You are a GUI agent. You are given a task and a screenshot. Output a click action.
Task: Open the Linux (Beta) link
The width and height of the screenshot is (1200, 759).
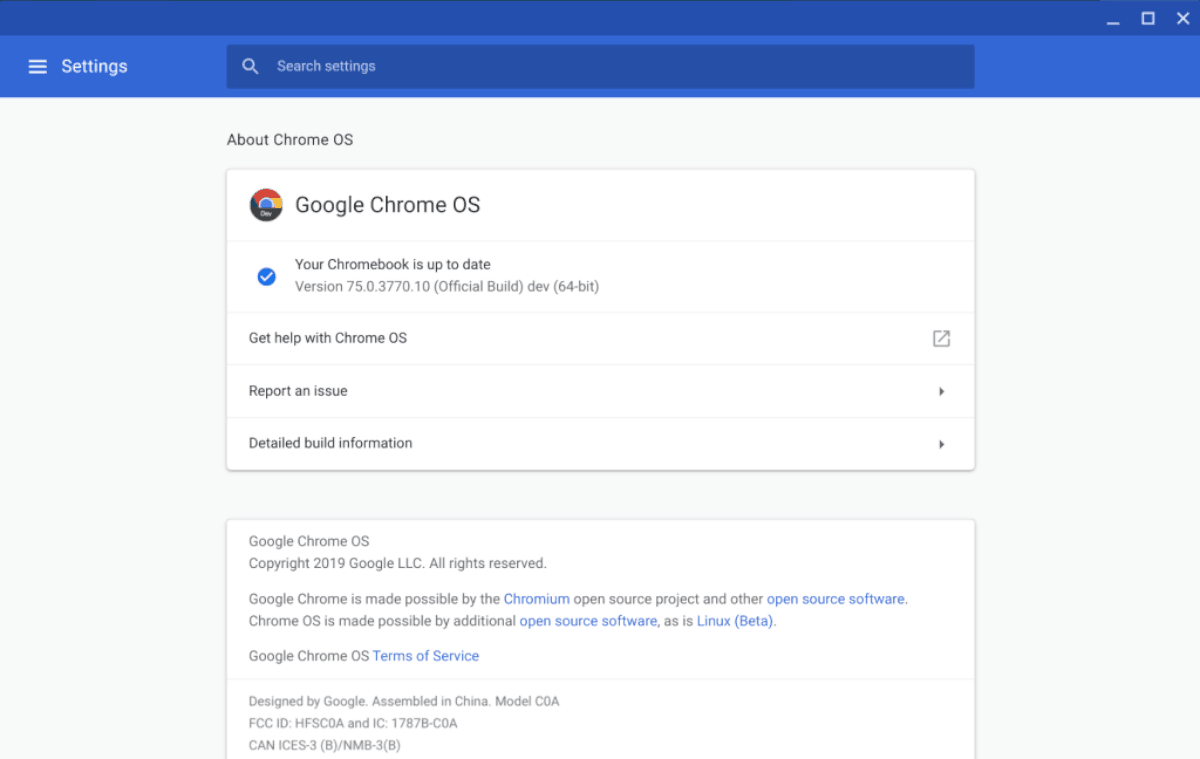tap(735, 620)
